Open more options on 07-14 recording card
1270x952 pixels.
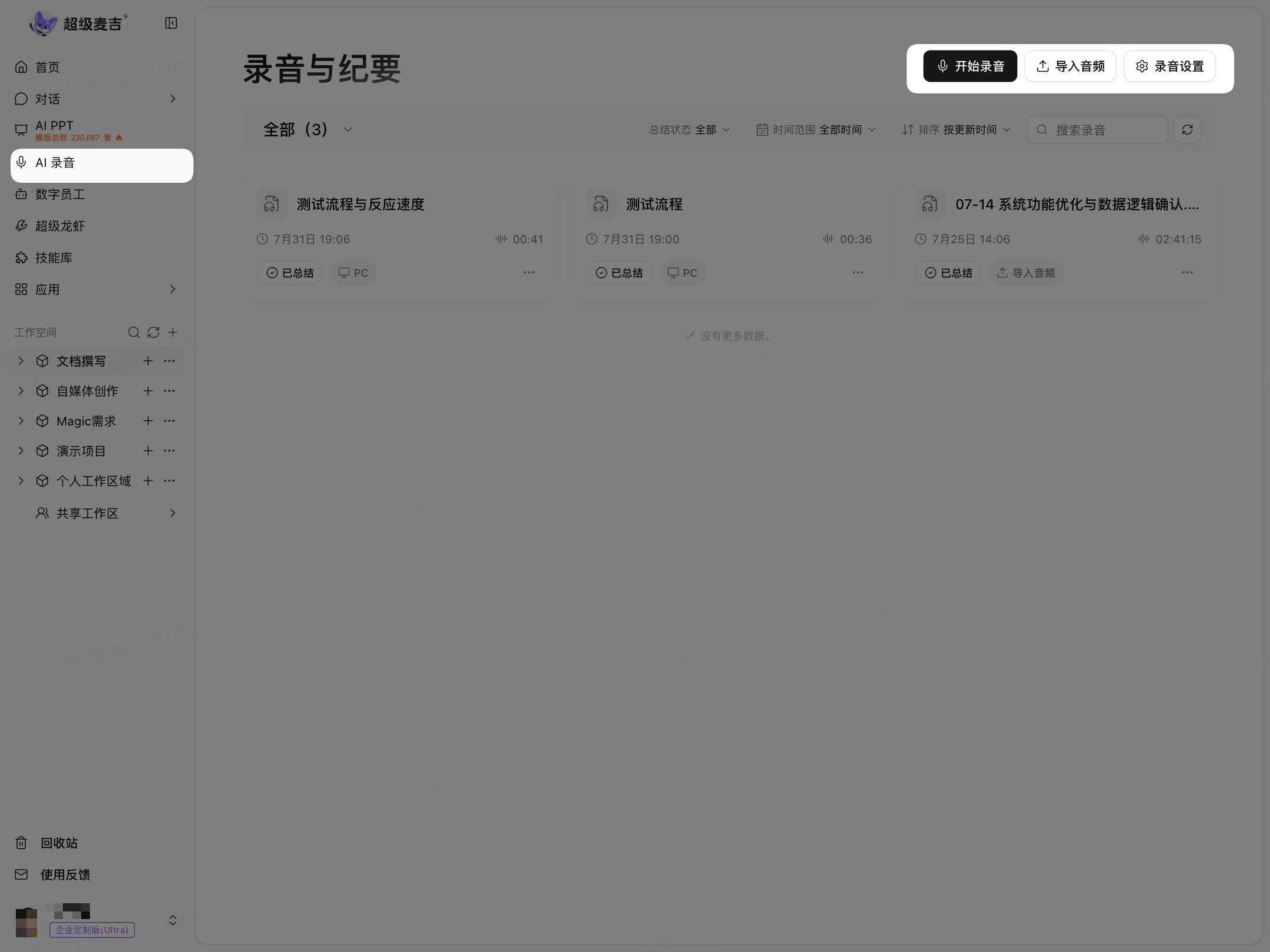[x=1188, y=273]
